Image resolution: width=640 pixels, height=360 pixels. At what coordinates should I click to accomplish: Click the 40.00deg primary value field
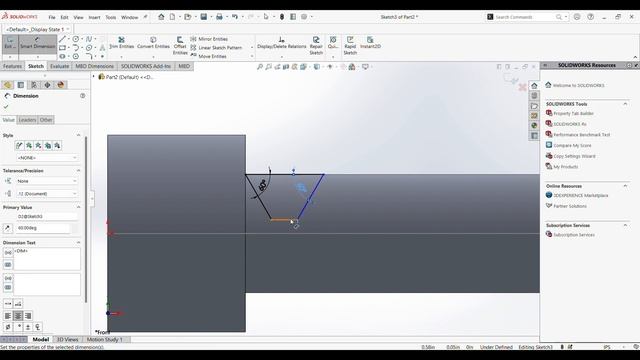[x=43, y=228]
